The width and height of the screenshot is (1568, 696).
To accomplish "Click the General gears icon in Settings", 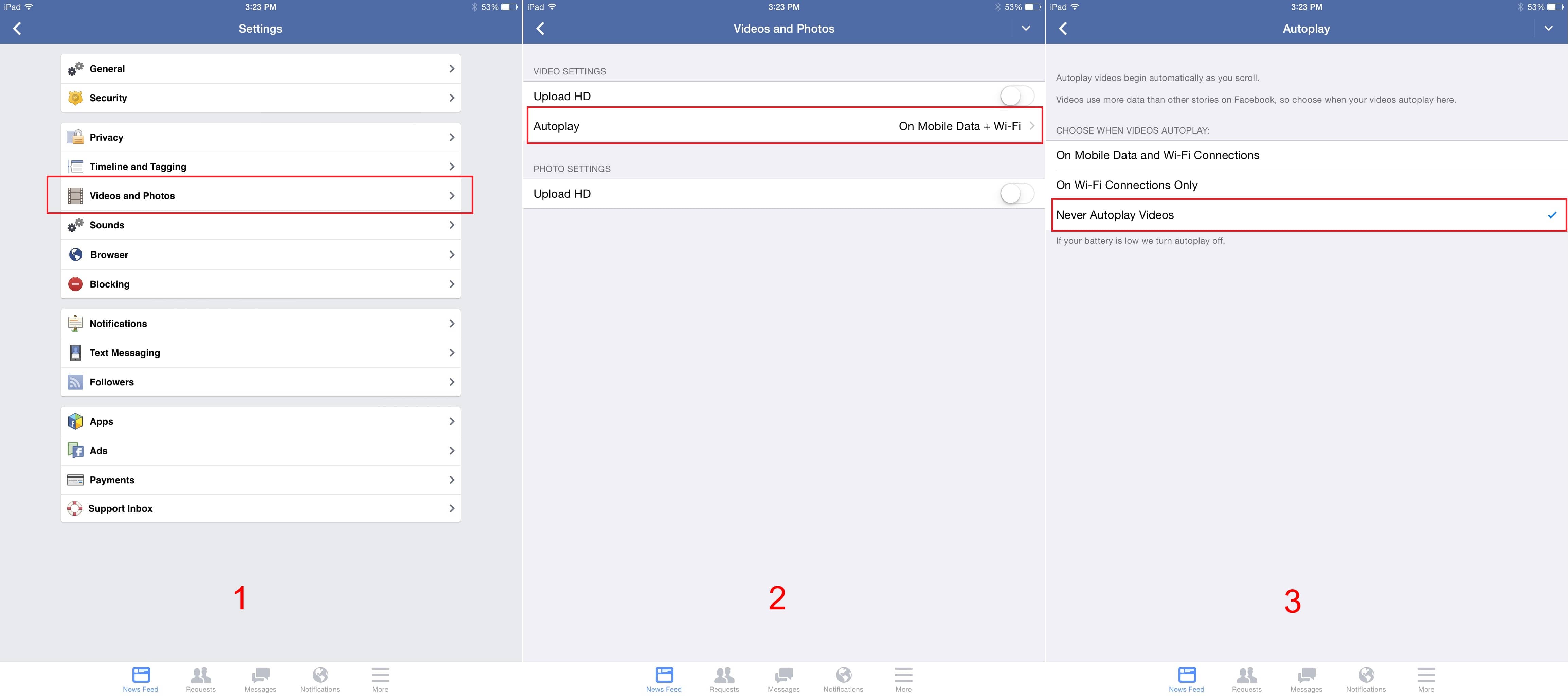I will 75,69.
